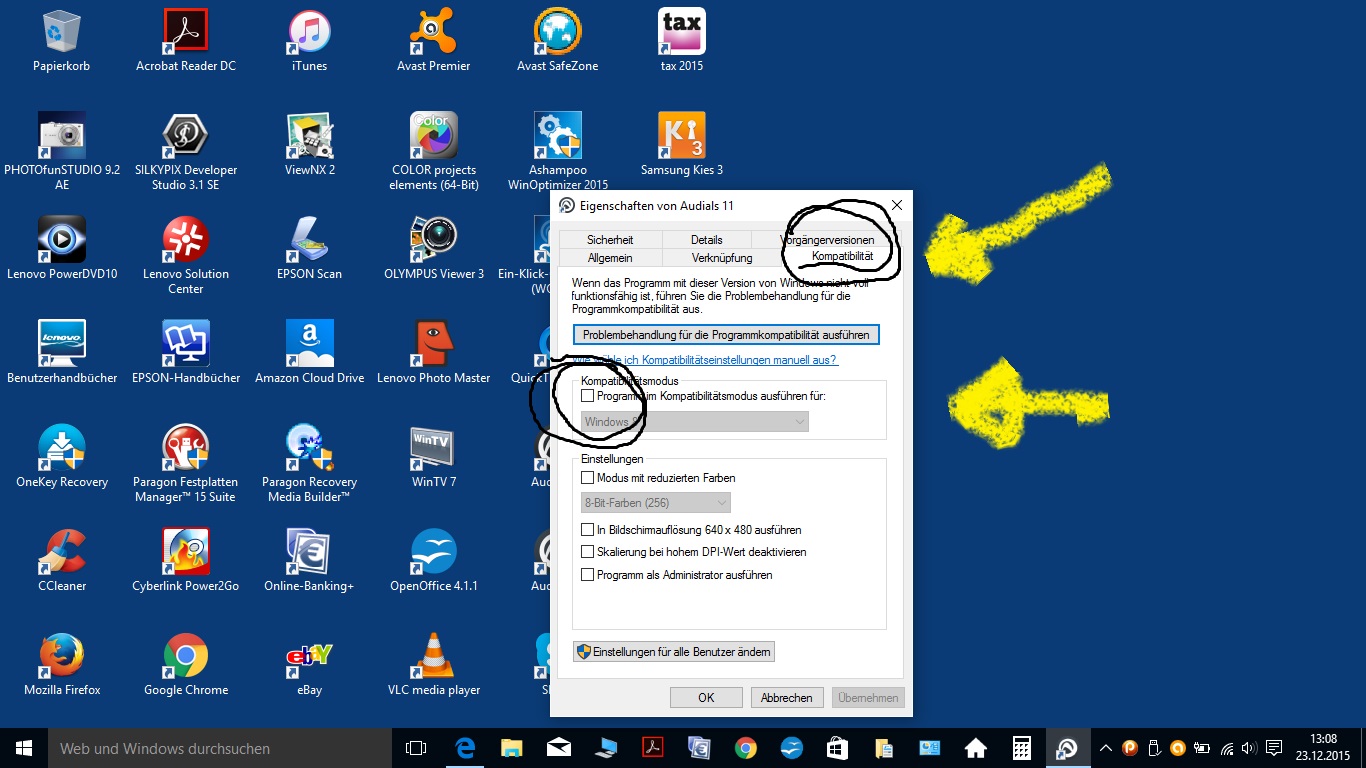Launch Microsoft Edge from the taskbar
Image resolution: width=1366 pixels, height=768 pixels.
tap(465, 748)
